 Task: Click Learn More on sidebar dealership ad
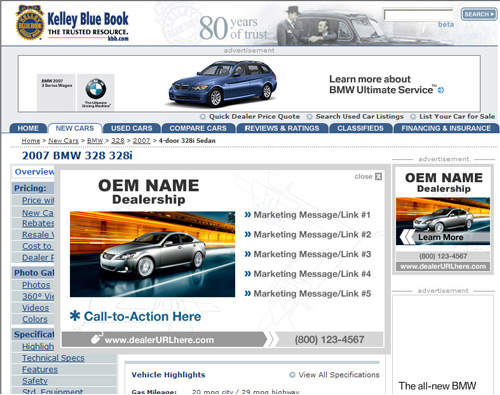tap(441, 237)
